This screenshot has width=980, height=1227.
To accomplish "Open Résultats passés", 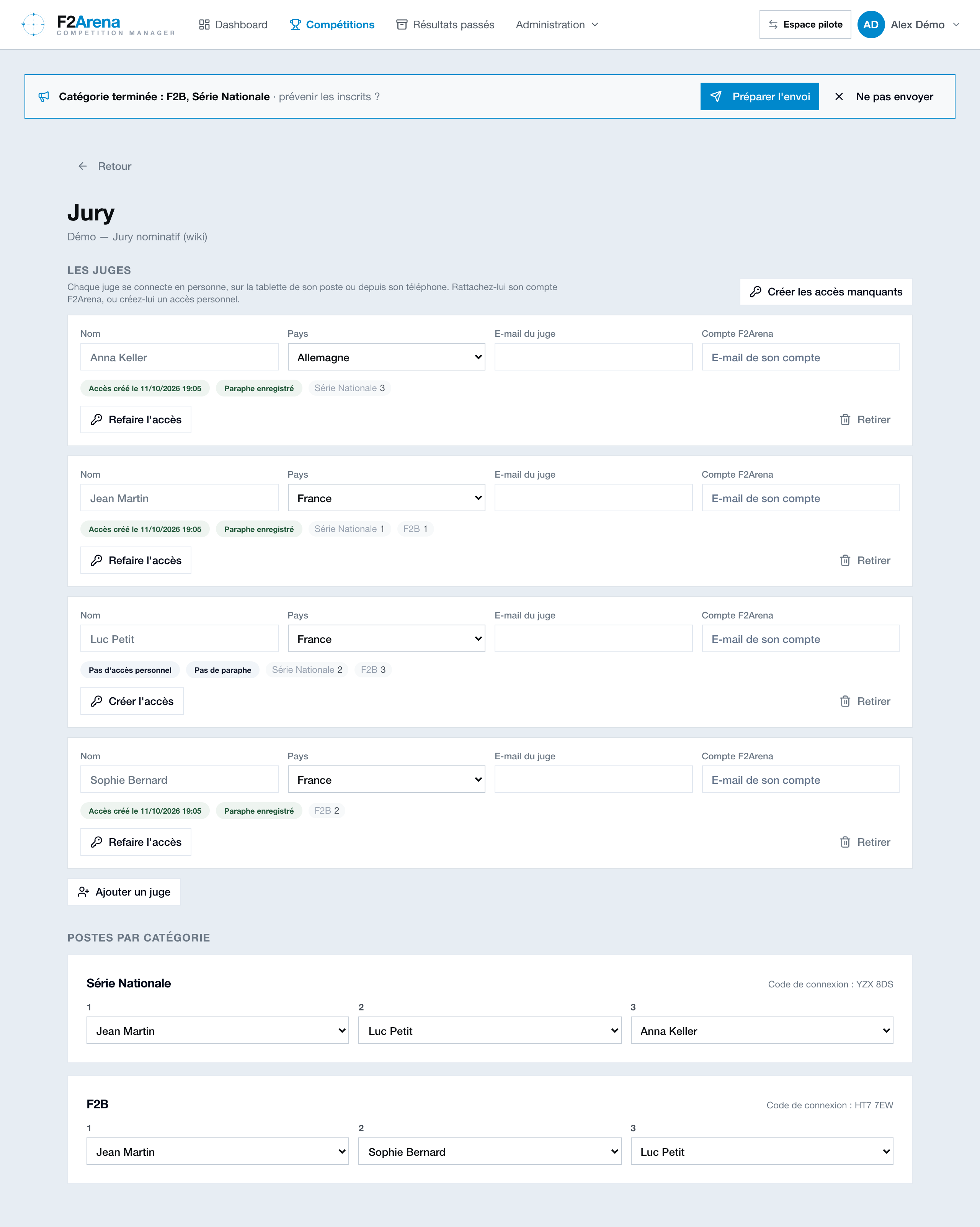I will click(x=446, y=24).
